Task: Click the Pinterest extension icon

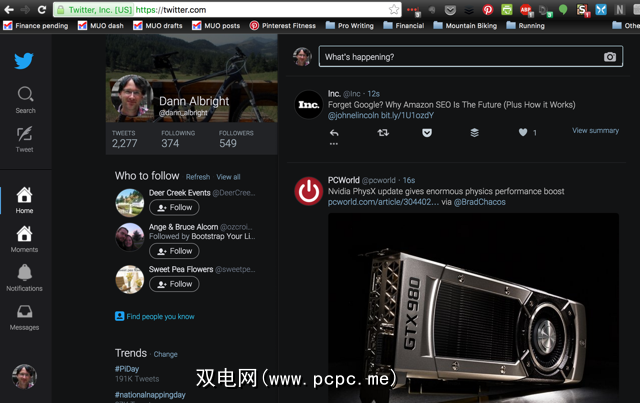Action: [x=487, y=10]
